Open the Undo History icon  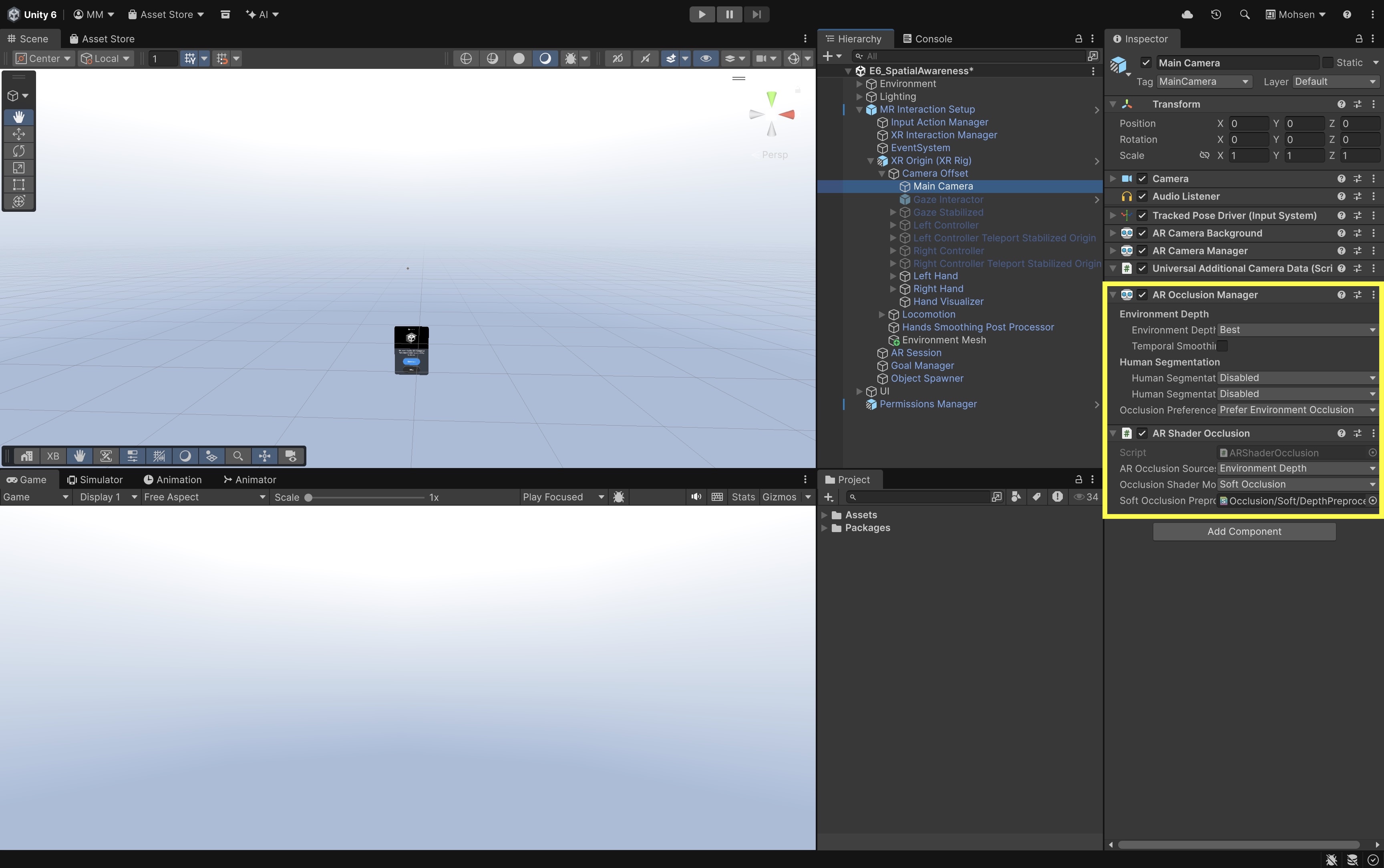tap(1216, 14)
